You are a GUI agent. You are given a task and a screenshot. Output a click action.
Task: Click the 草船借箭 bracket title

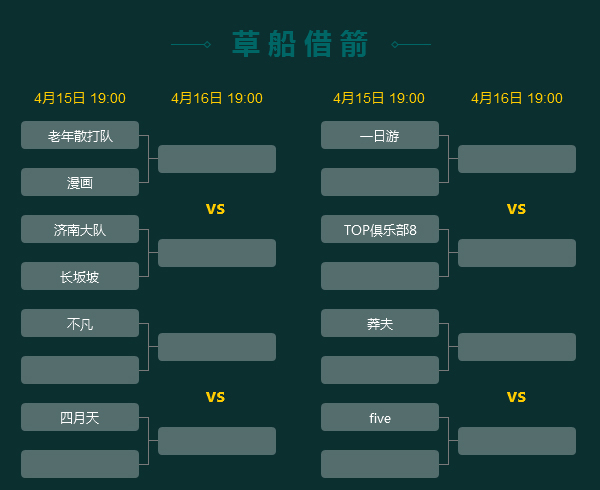click(300, 44)
